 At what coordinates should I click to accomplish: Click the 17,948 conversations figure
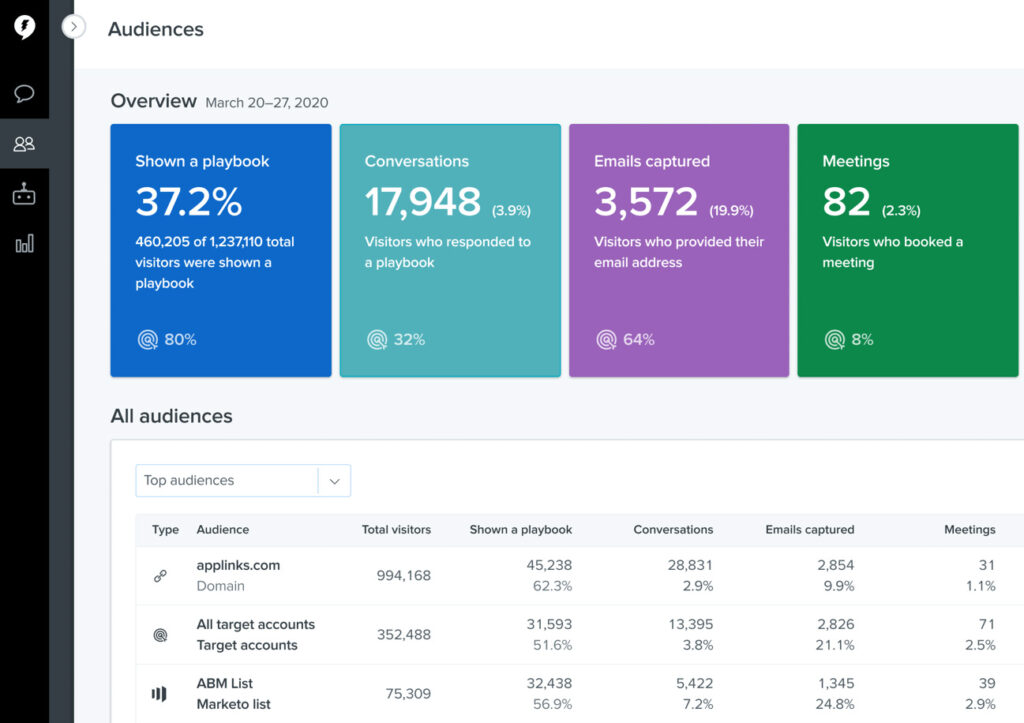point(423,201)
